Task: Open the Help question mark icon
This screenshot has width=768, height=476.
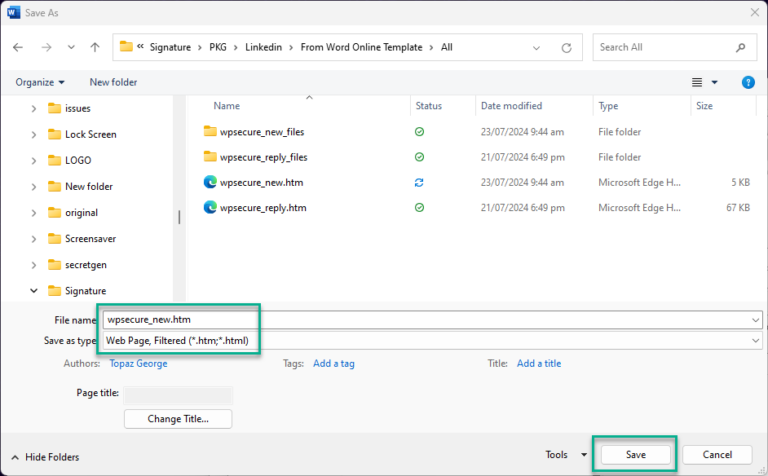Action: coord(747,82)
